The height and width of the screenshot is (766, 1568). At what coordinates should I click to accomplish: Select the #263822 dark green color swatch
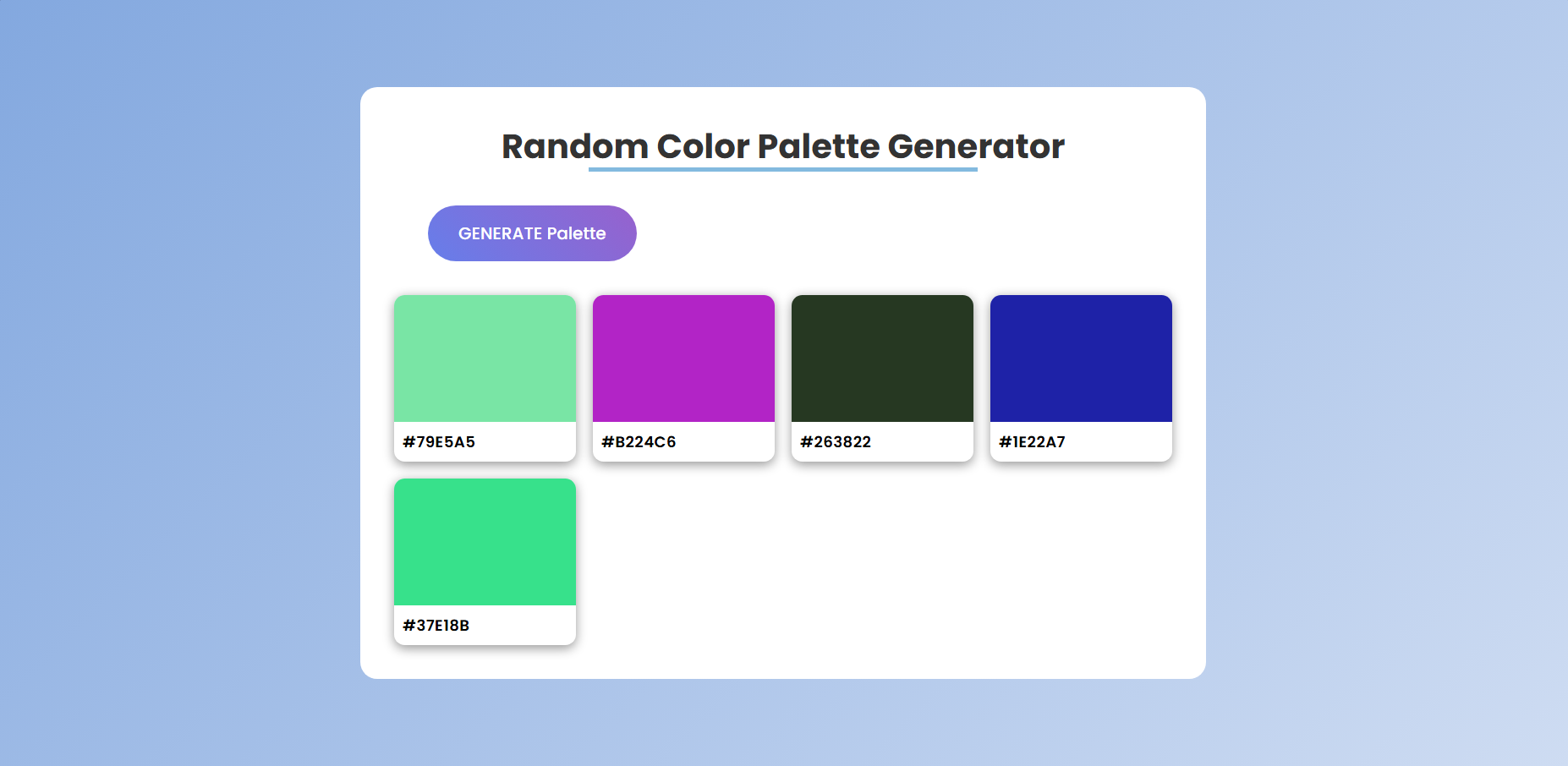pos(882,358)
